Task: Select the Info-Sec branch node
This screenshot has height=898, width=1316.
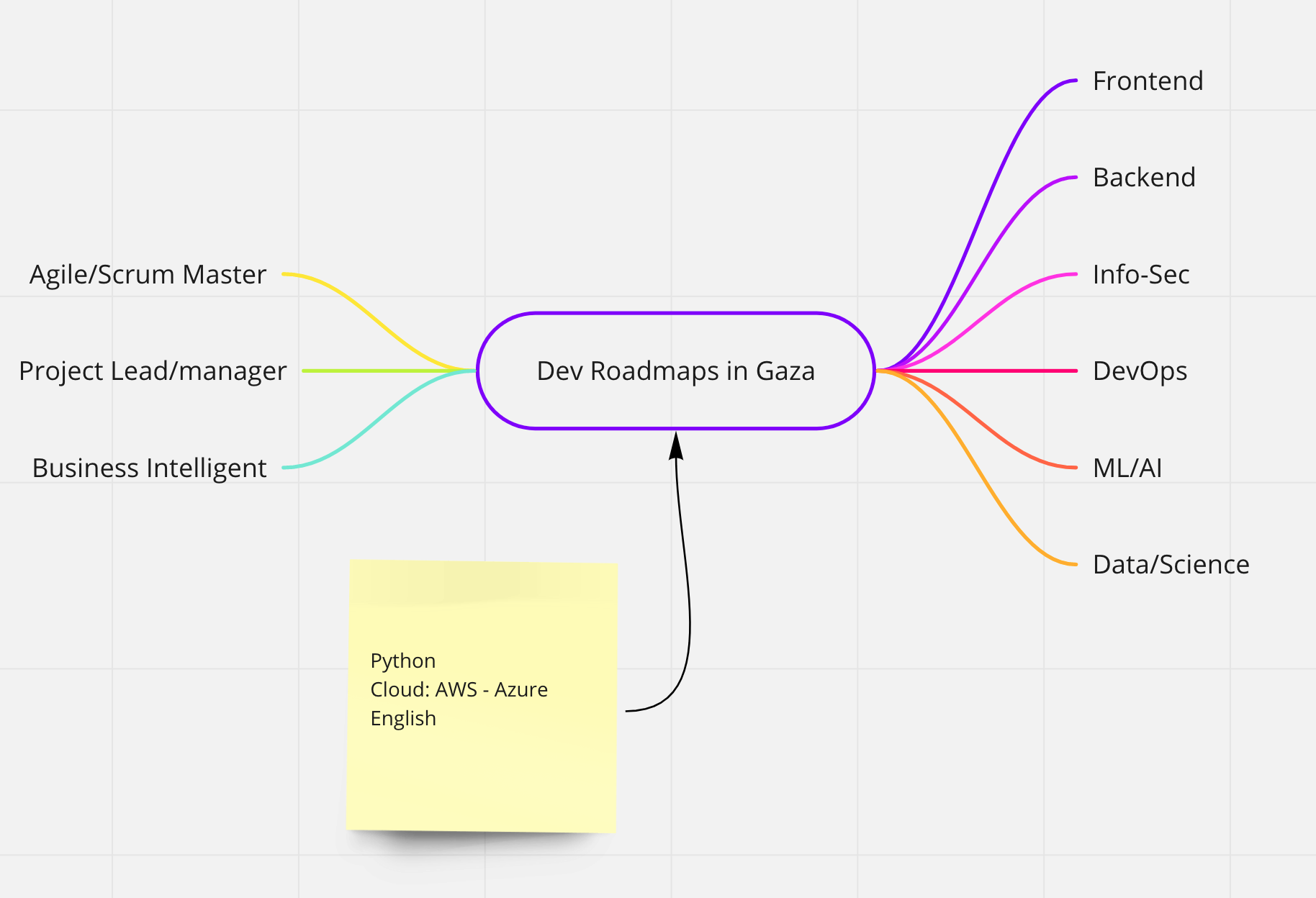Action: [x=1140, y=275]
